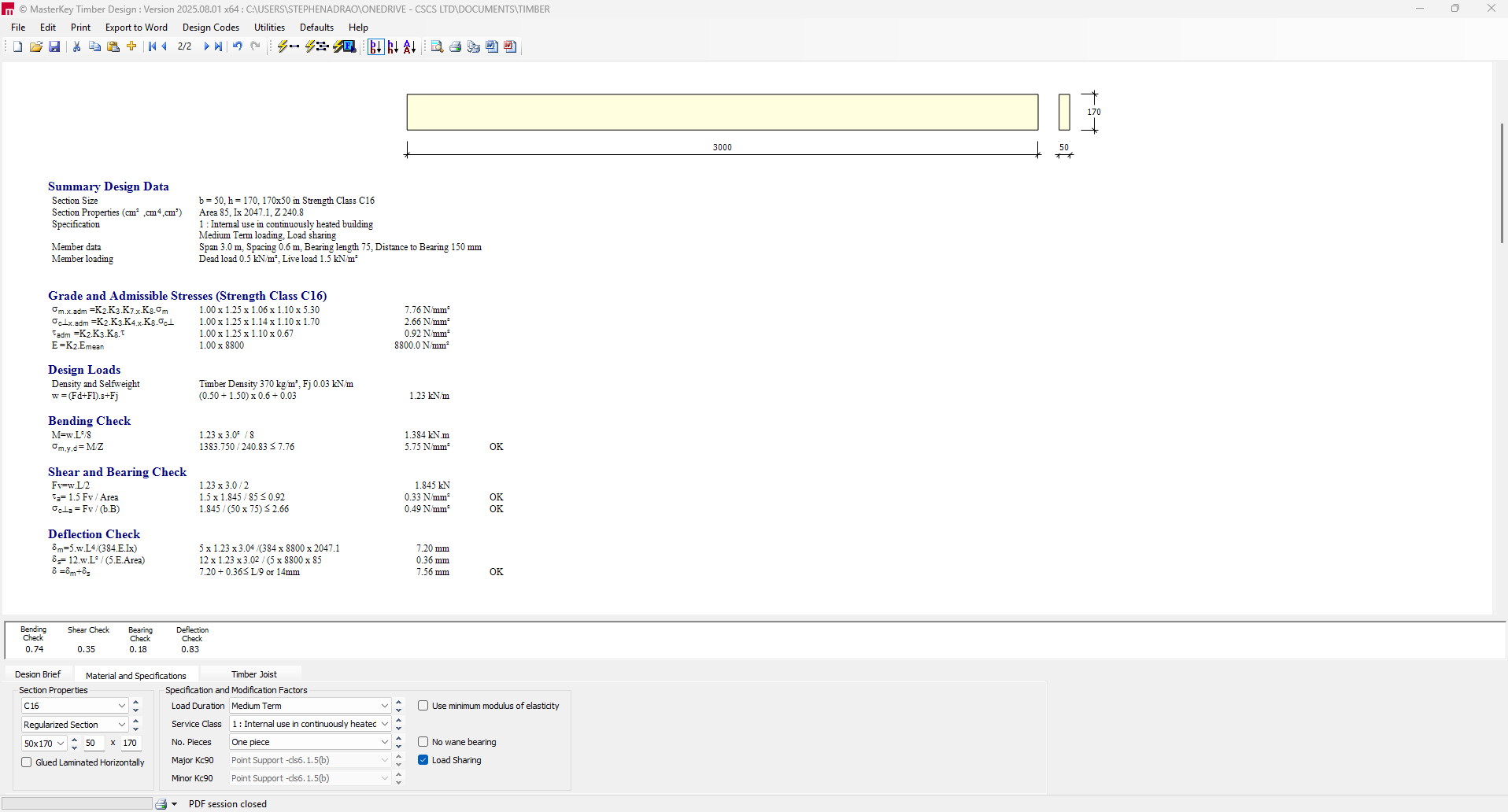Open the Export to Word menu
The width and height of the screenshot is (1508, 812).
click(136, 28)
